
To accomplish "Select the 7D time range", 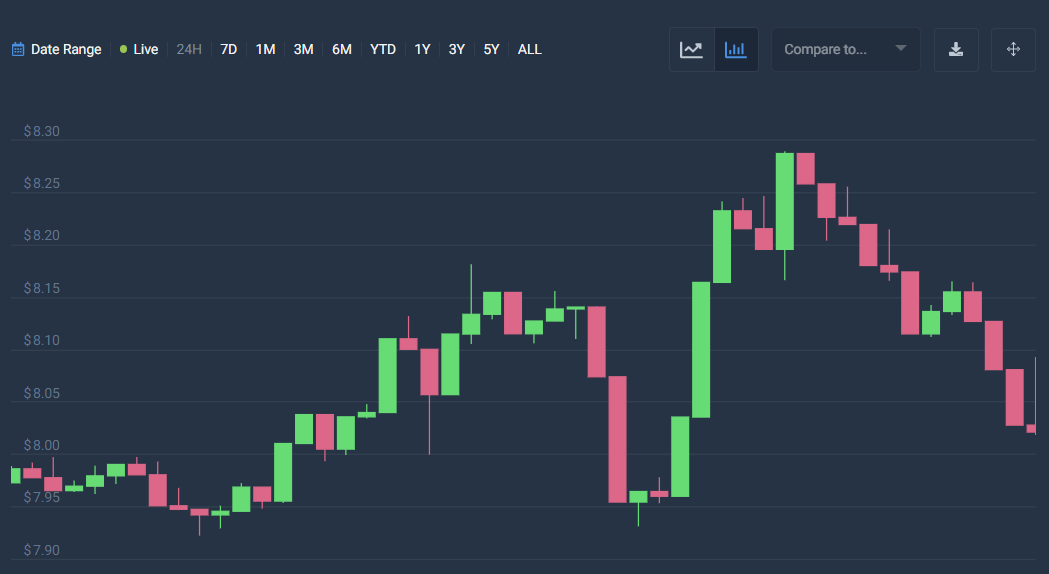I will click(229, 49).
